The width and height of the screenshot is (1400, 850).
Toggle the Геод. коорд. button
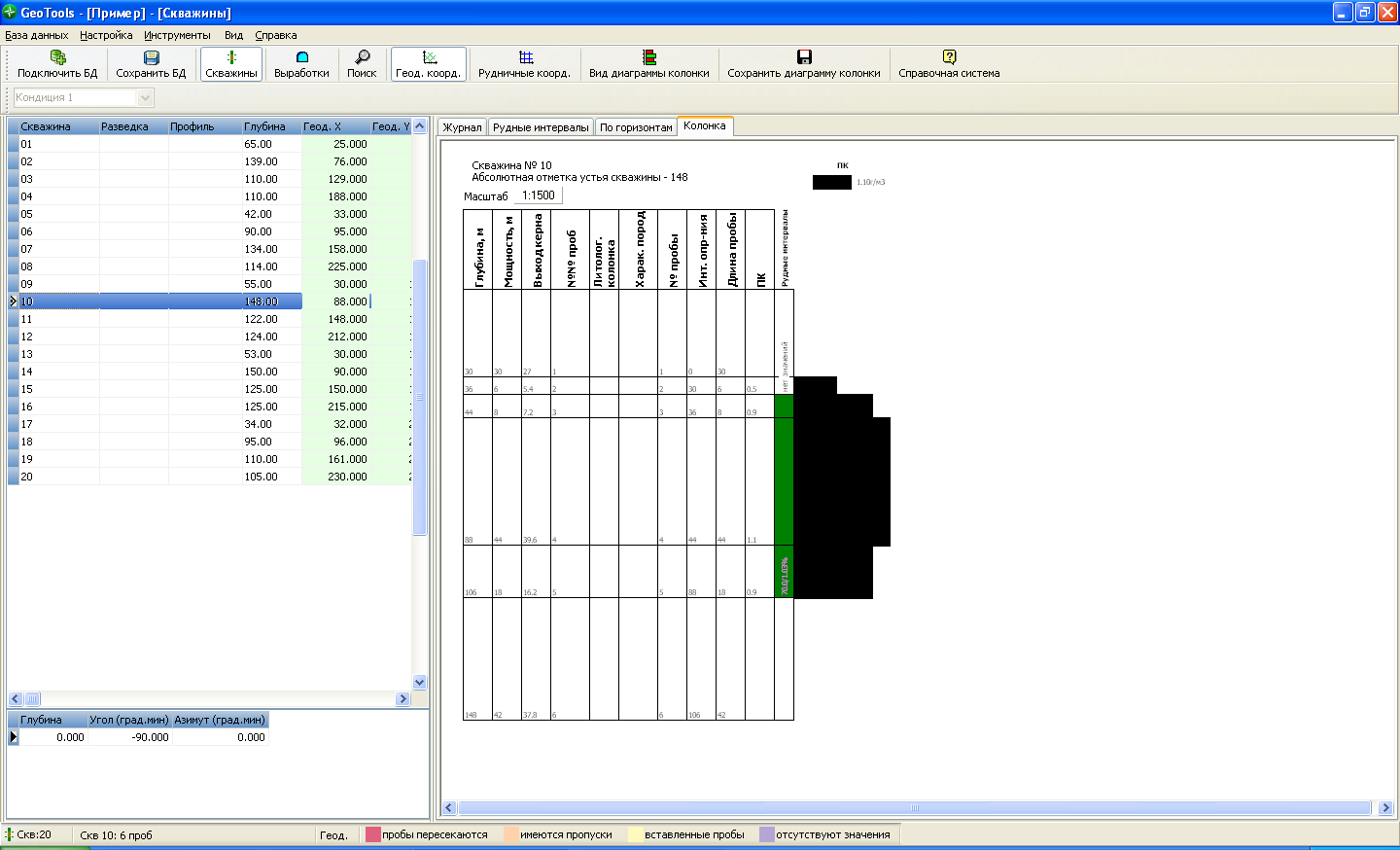click(x=428, y=64)
